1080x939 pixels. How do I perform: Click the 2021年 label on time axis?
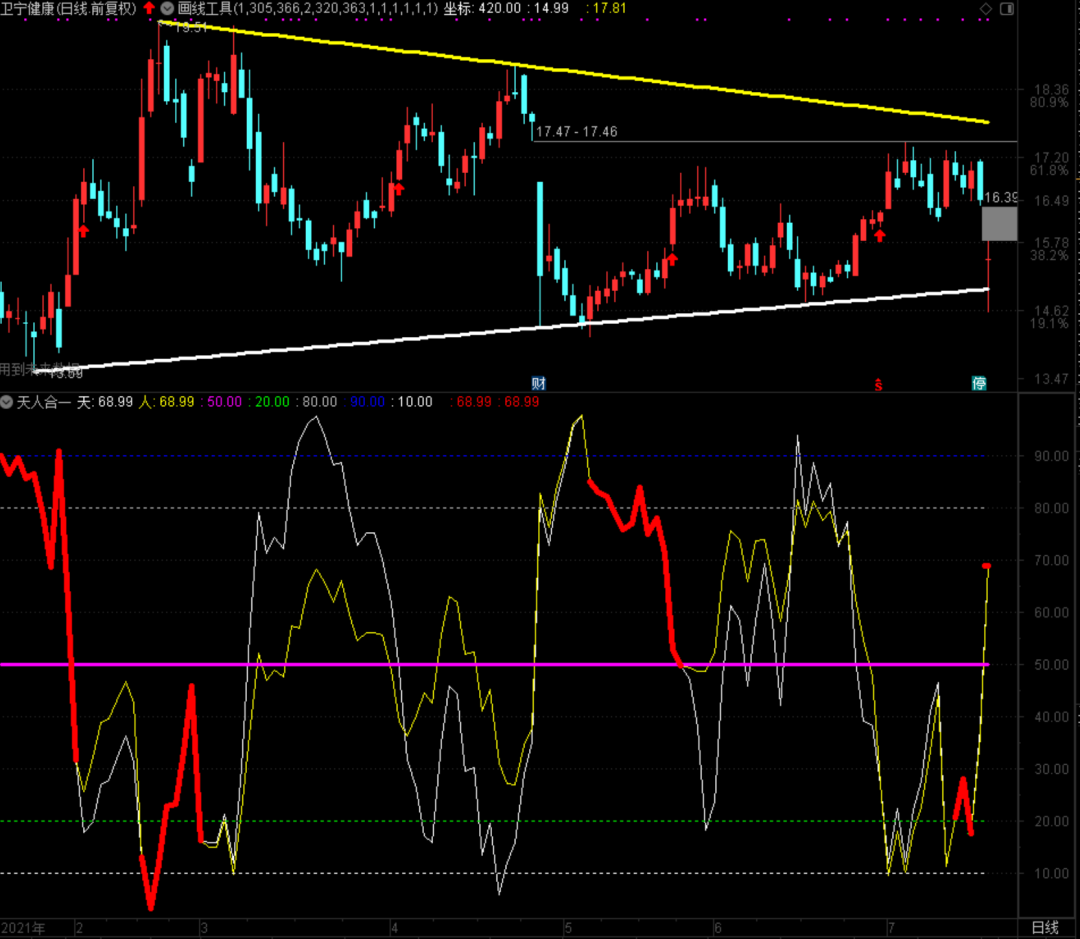click(x=24, y=927)
